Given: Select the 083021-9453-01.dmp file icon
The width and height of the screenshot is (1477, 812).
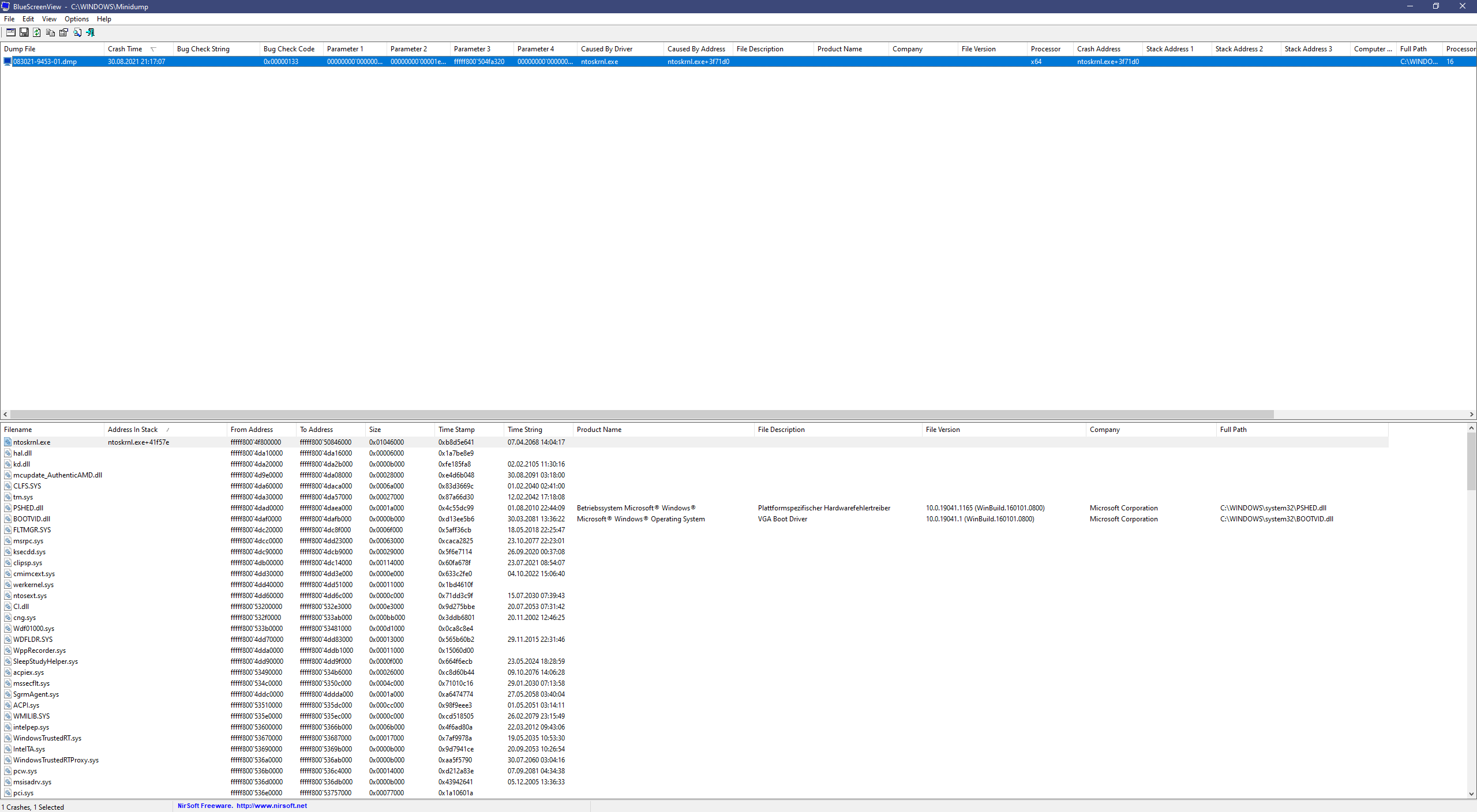Looking at the screenshot, I should coord(8,62).
